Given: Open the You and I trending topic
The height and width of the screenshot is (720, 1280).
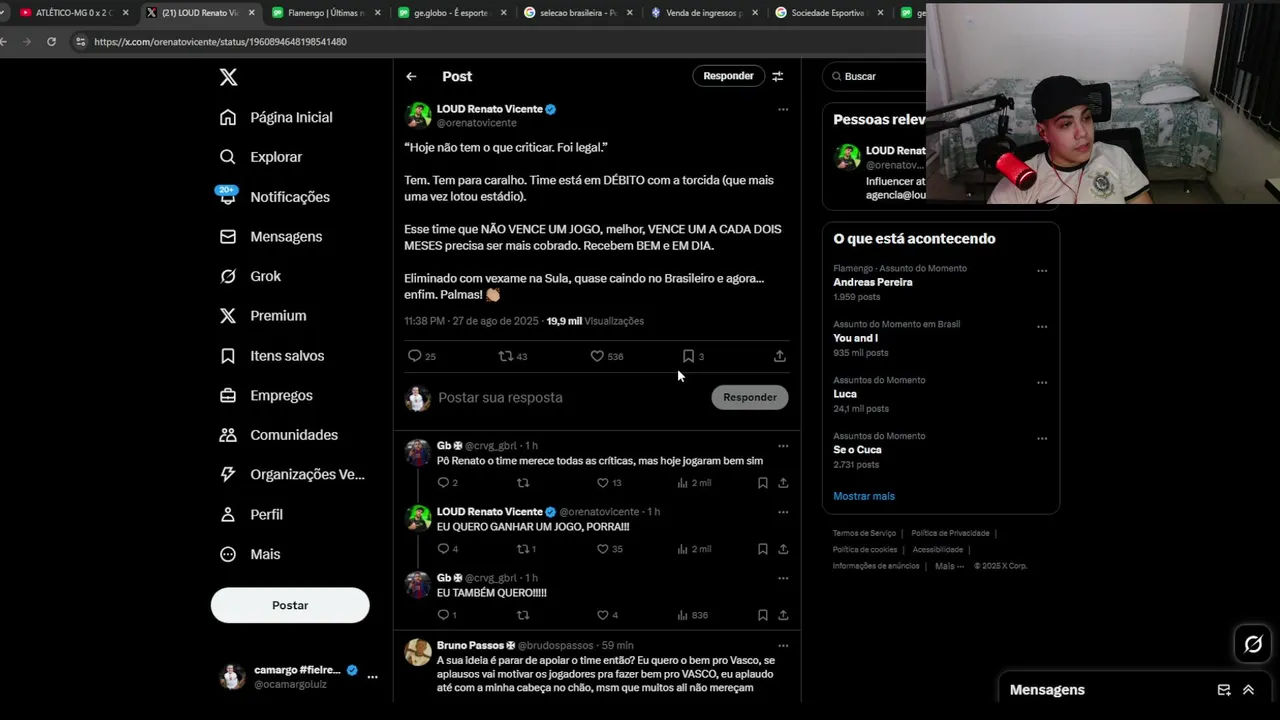Looking at the screenshot, I should (856, 338).
